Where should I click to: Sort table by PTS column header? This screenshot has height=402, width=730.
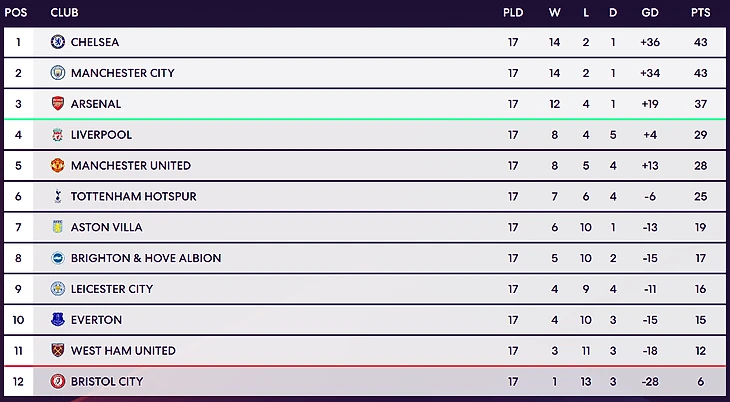tap(701, 13)
